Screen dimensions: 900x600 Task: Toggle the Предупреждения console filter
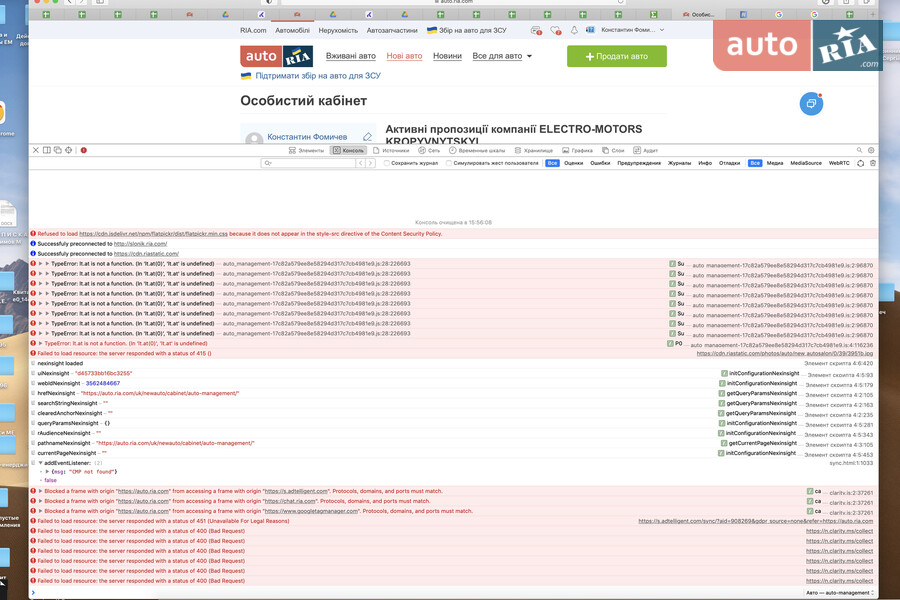point(639,163)
